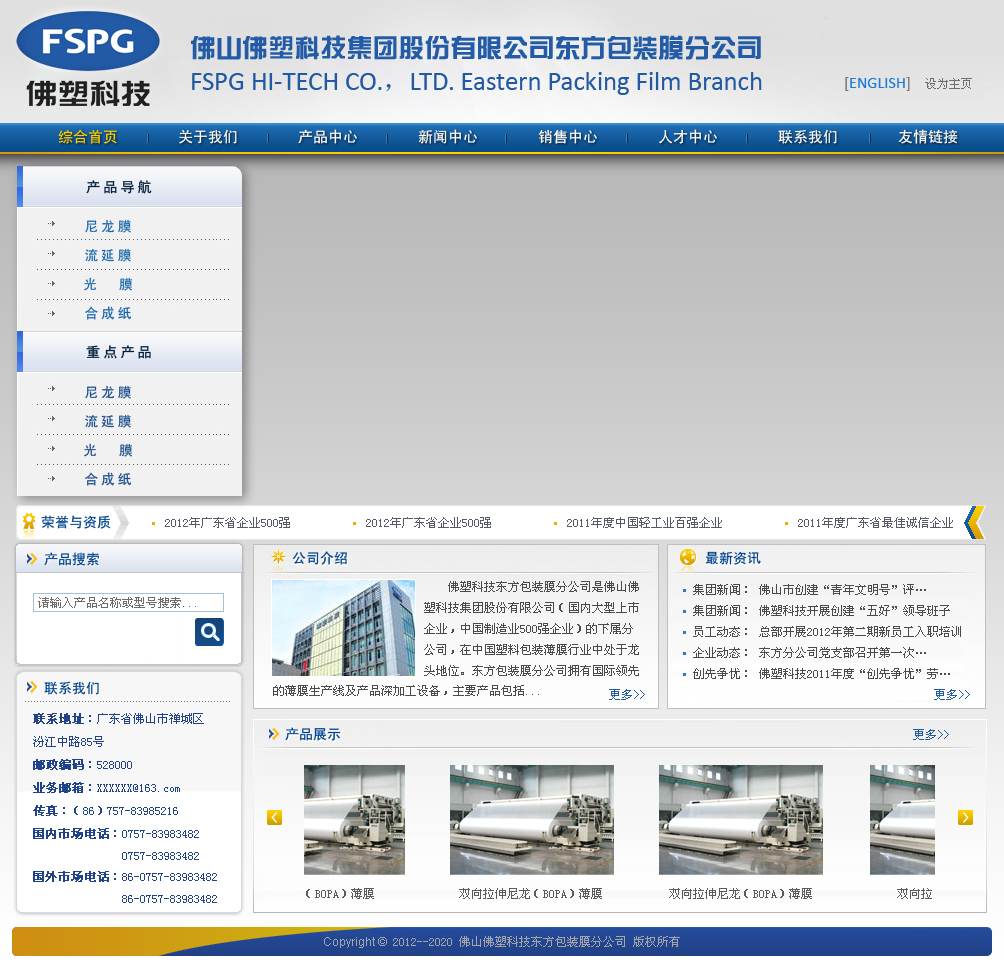The image size is (1004, 965).
Task: Open the 关于我们 menu item
Action: 208,137
